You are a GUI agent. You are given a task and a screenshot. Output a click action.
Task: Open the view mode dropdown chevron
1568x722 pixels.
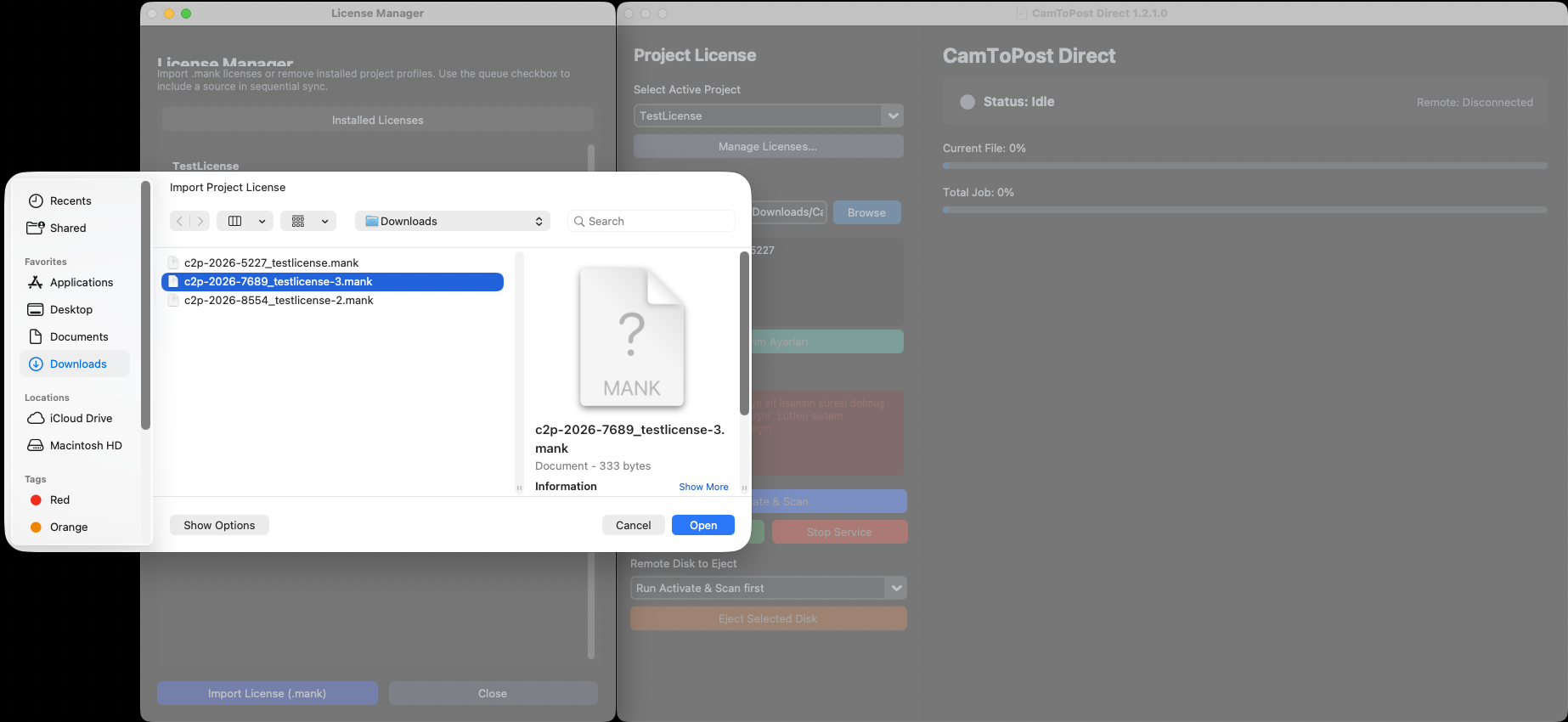[x=262, y=221]
